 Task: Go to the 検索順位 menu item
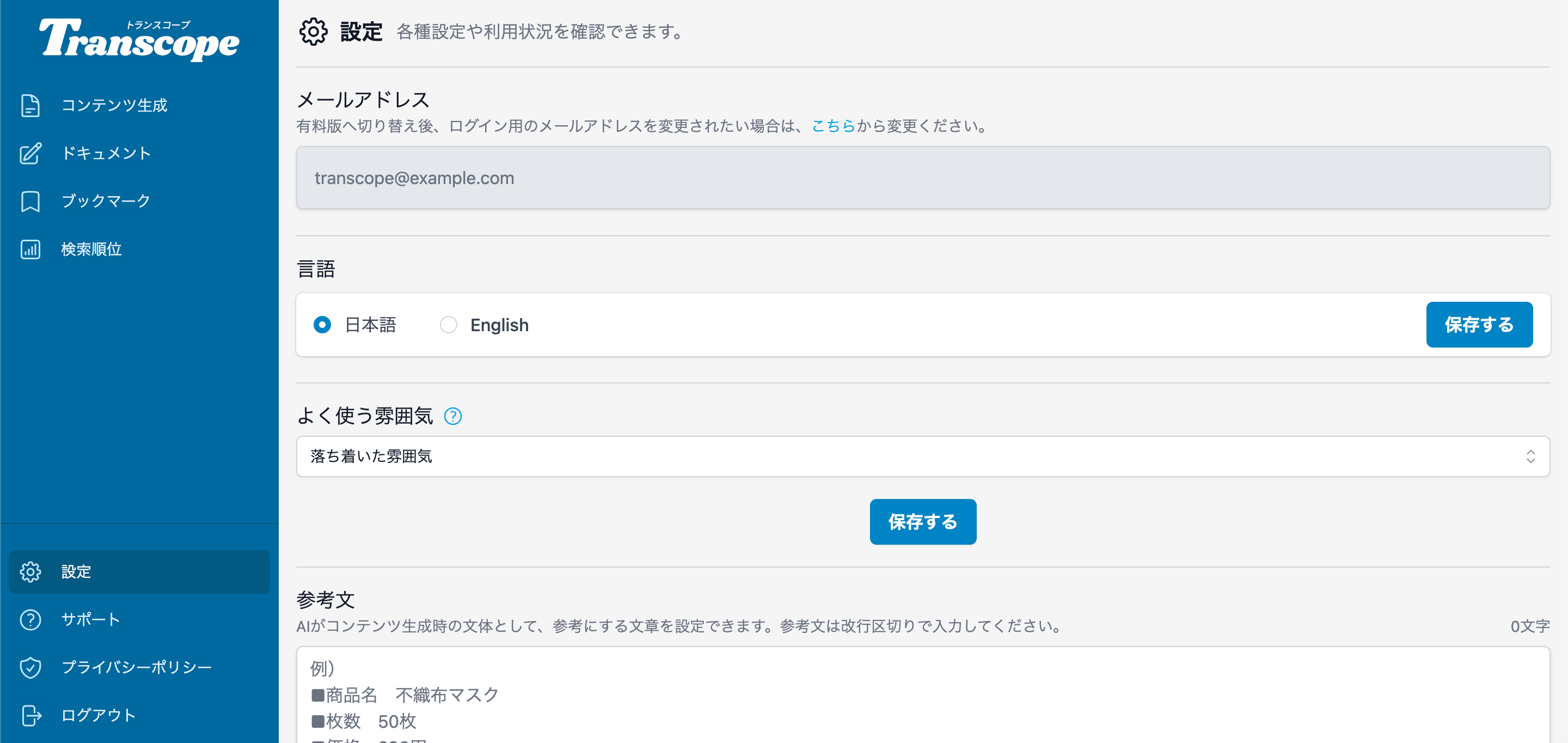[91, 249]
